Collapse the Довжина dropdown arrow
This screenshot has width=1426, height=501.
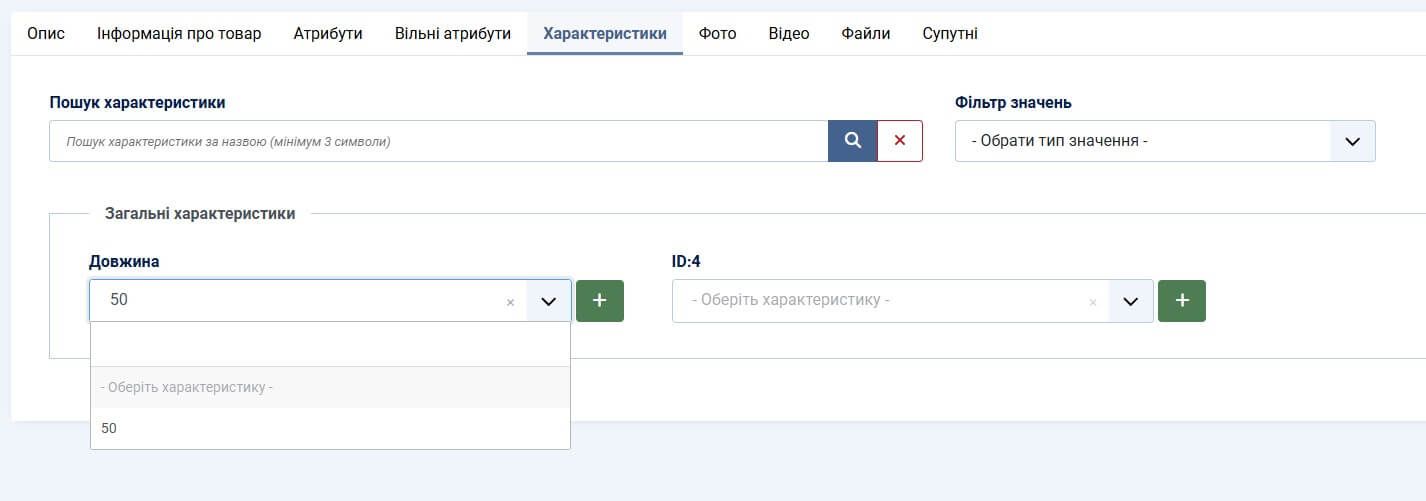pos(548,301)
